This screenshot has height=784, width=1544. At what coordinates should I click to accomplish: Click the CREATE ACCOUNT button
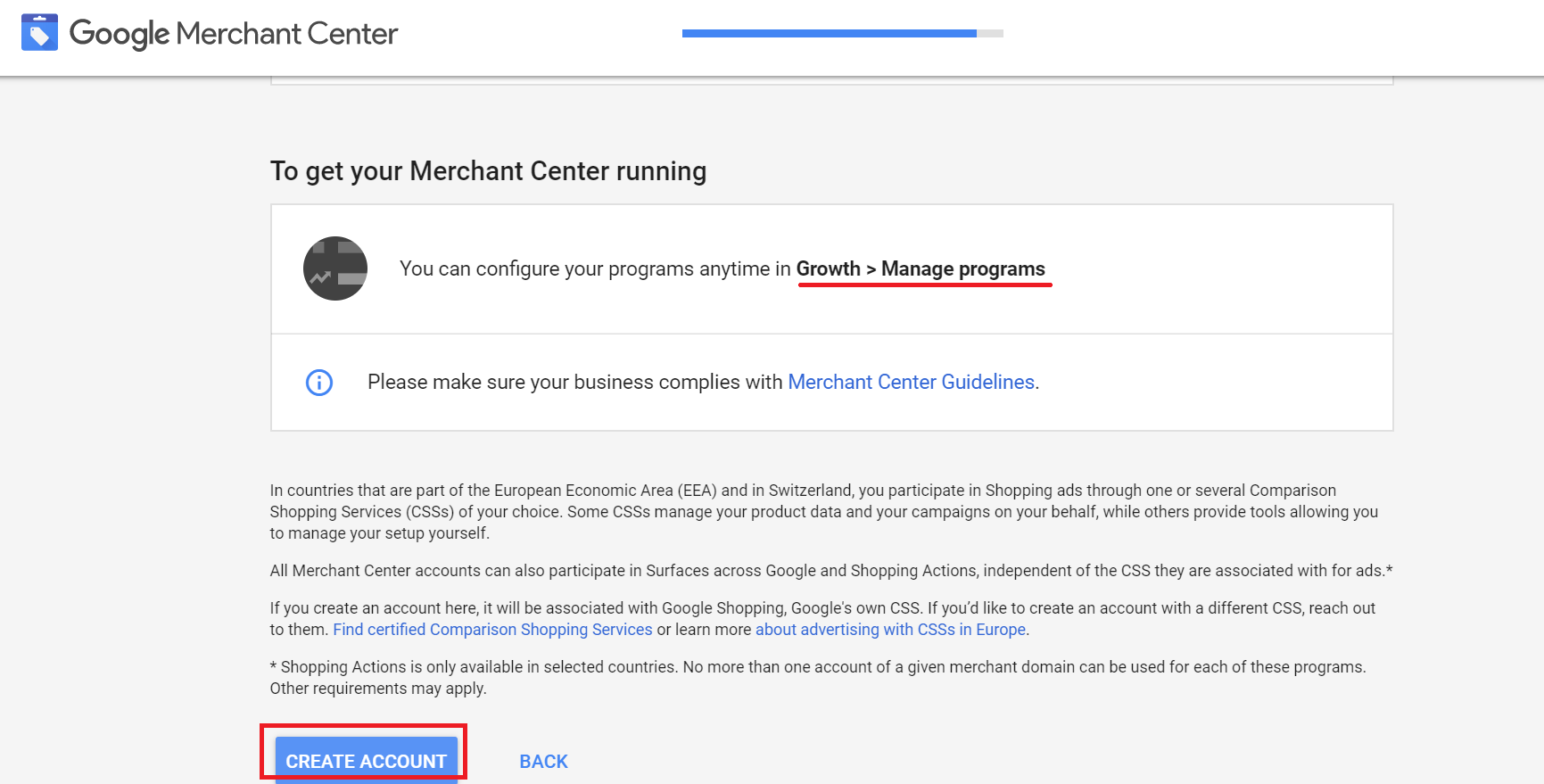367,760
